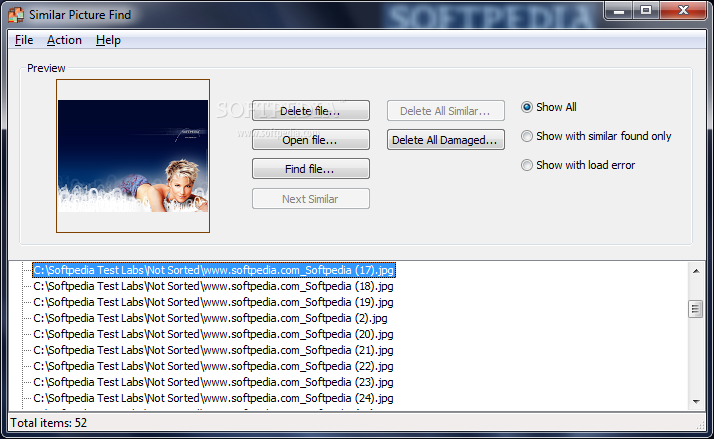Viewport: 714px width, 439px height.
Task: Select the Softpedia (19).jpg row
Action: 213,302
